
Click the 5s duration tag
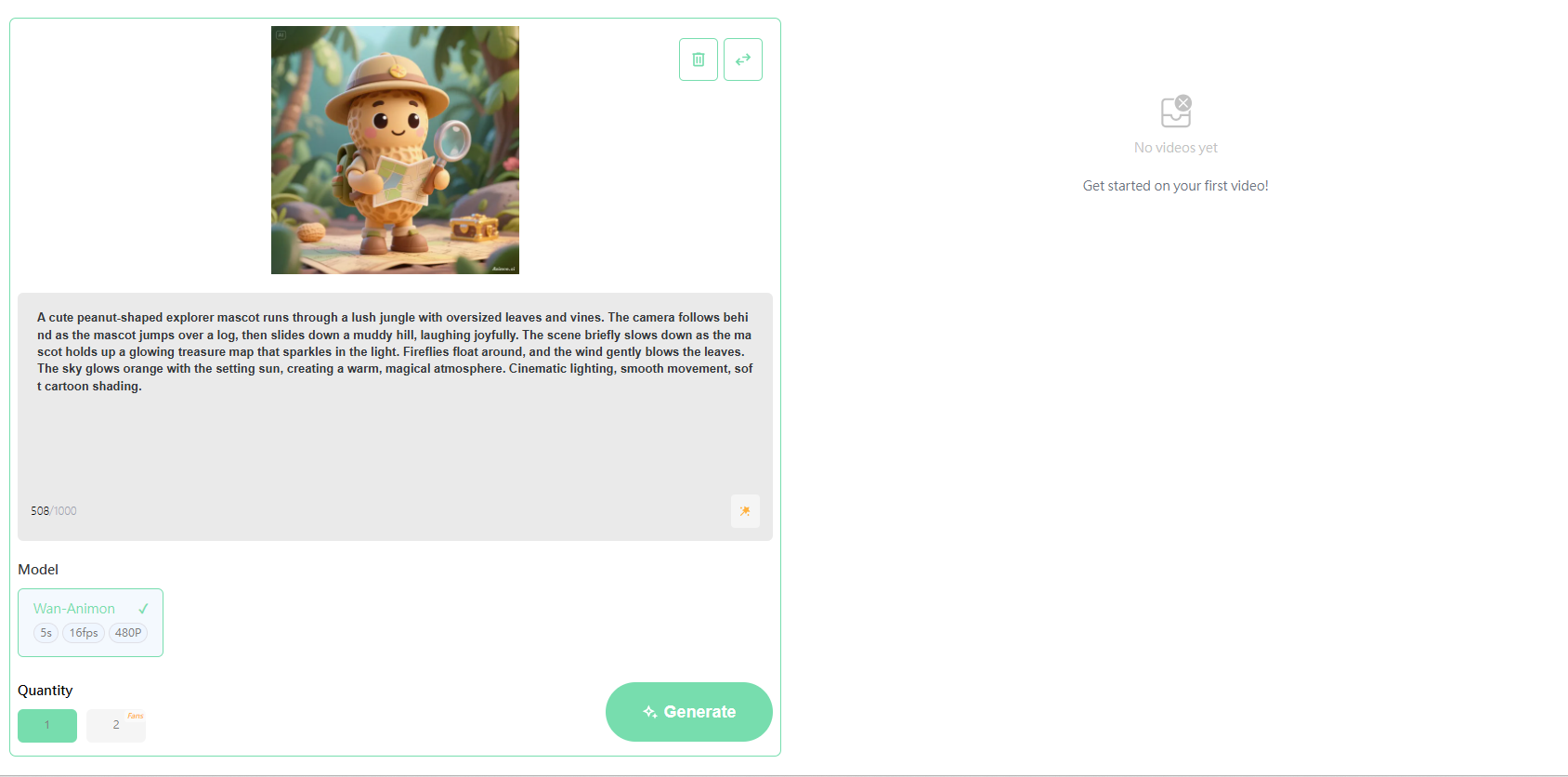tap(46, 633)
